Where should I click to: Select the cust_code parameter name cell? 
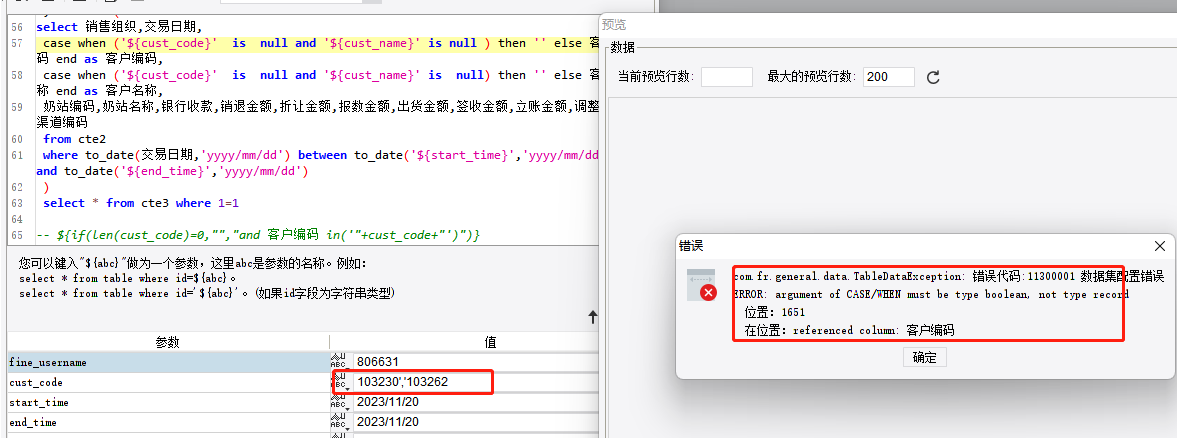(168, 382)
